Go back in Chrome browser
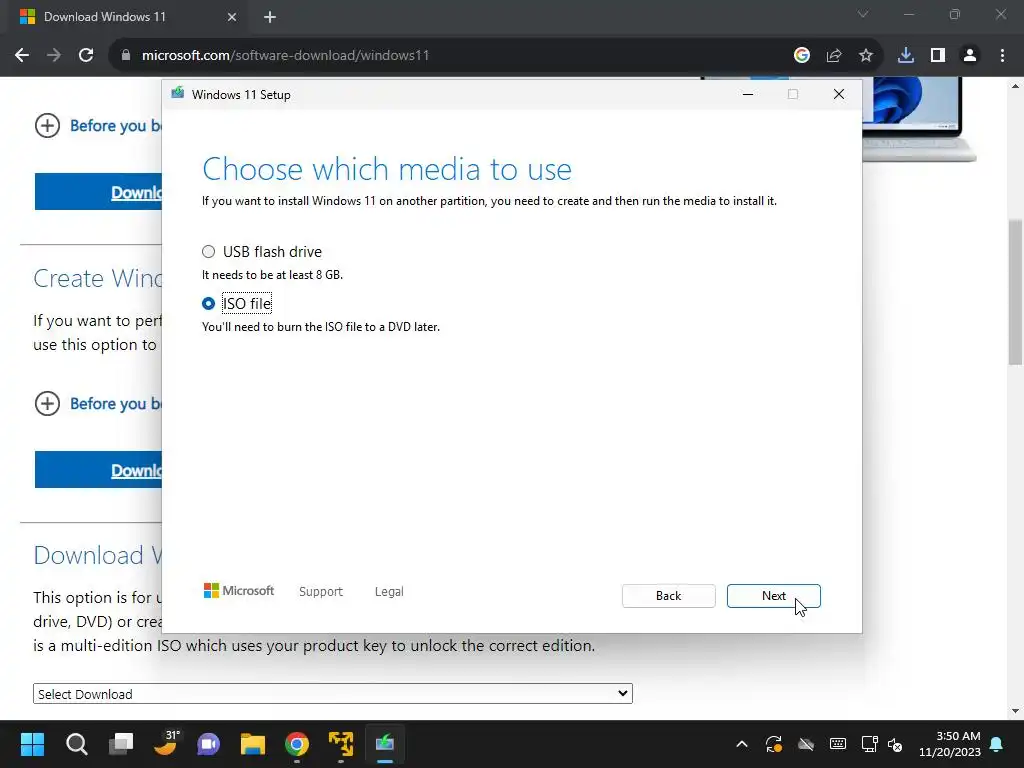This screenshot has height=768, width=1024. coord(22,56)
